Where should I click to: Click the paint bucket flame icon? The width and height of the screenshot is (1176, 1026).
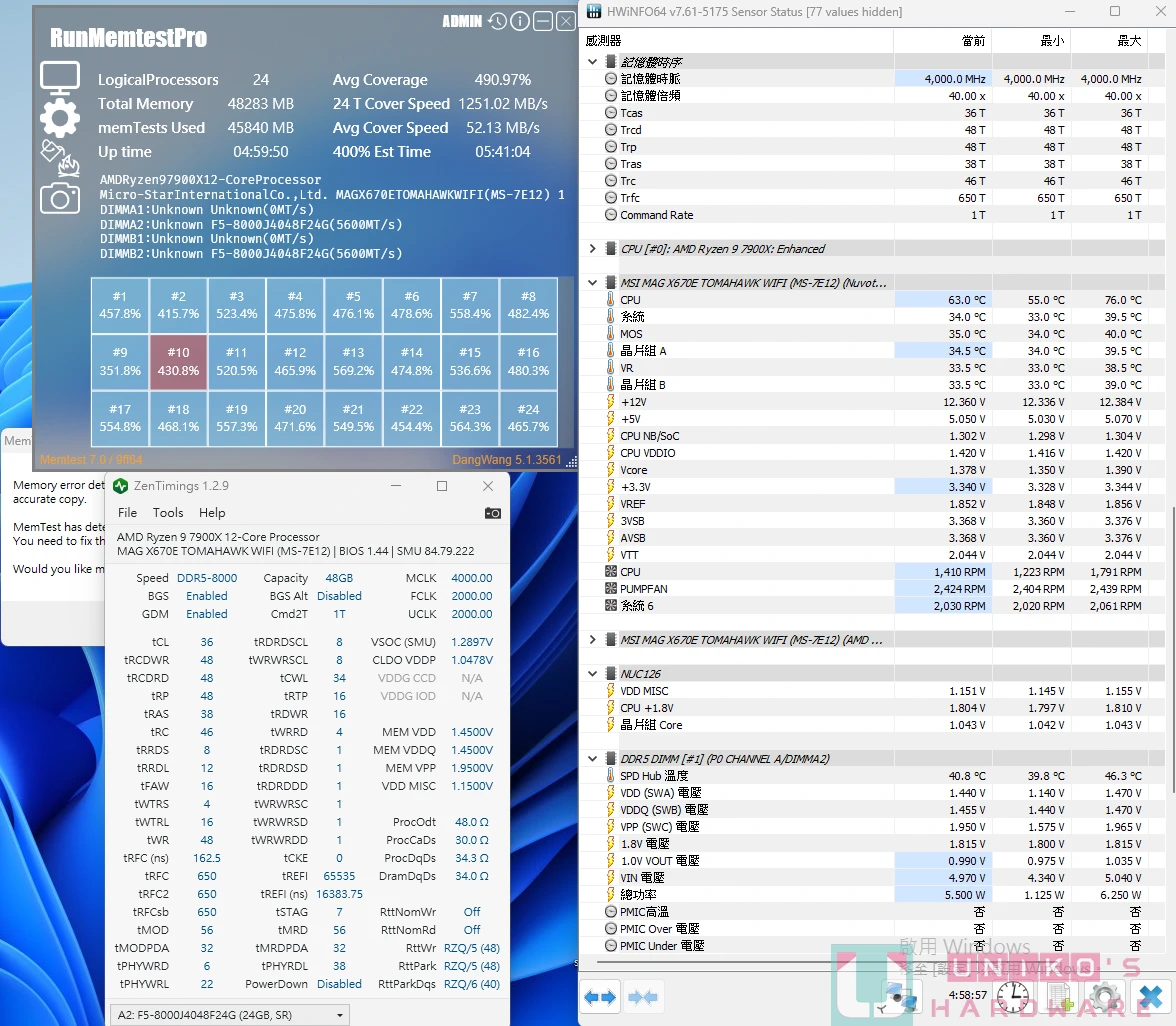point(60,158)
